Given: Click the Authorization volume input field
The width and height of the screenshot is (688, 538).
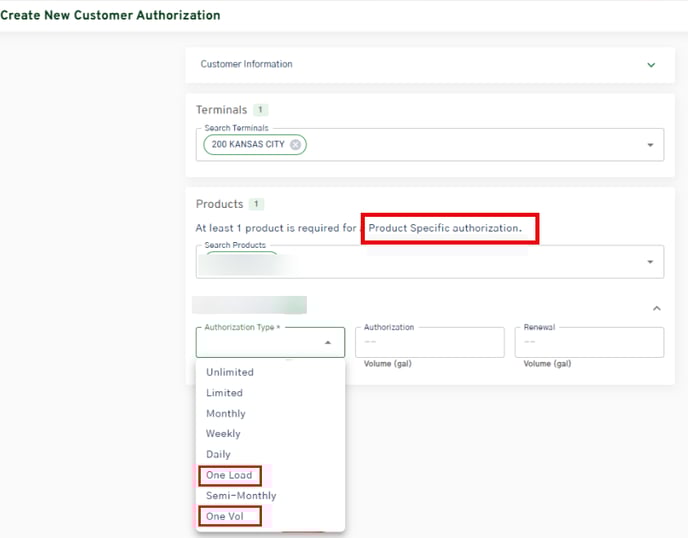Looking at the screenshot, I should click(429, 343).
